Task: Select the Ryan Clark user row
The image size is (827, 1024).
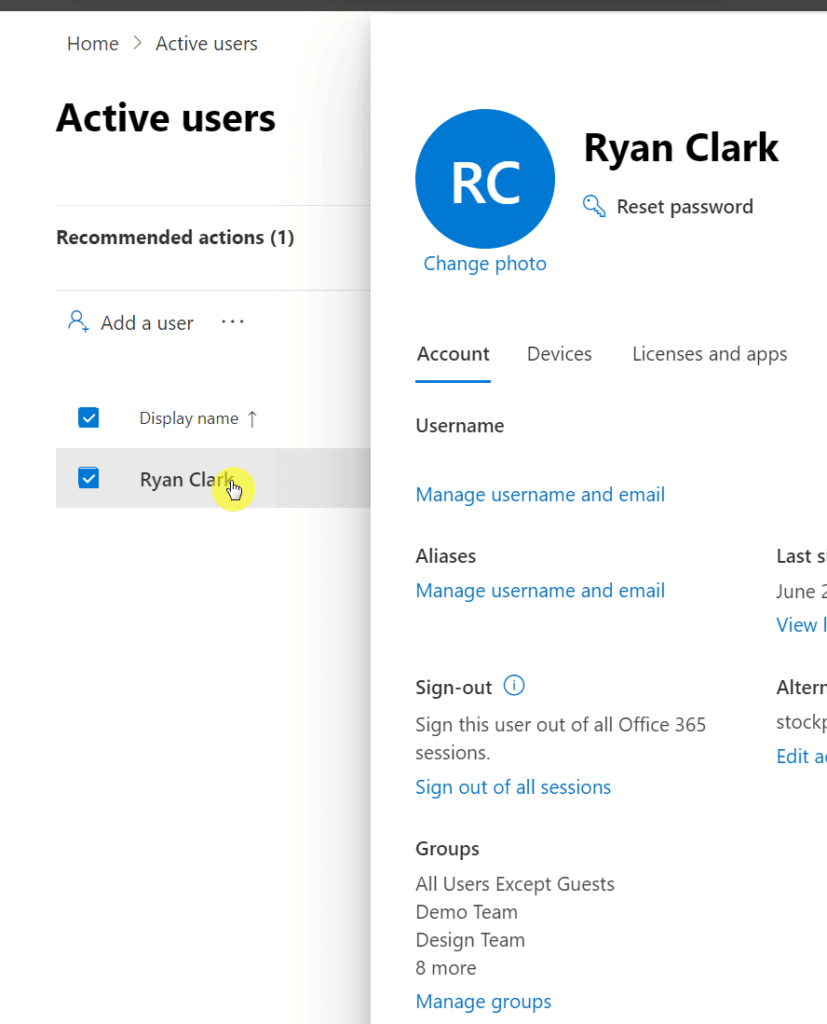Action: tap(213, 478)
